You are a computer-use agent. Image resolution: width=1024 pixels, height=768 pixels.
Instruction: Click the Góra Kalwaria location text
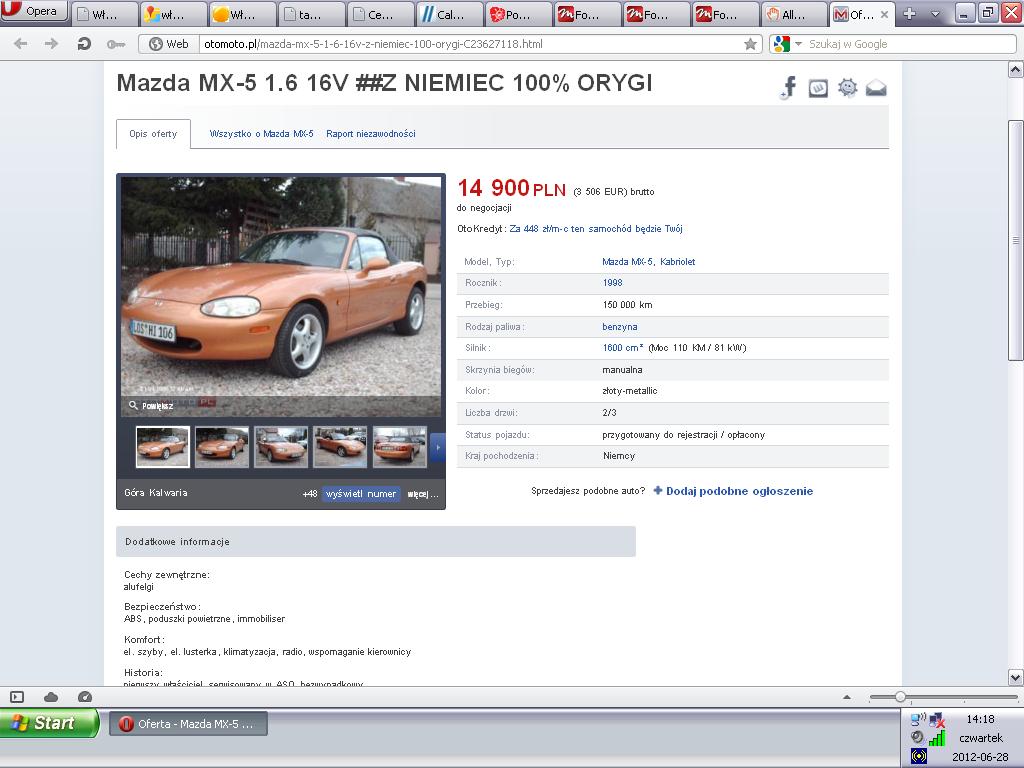tap(155, 493)
